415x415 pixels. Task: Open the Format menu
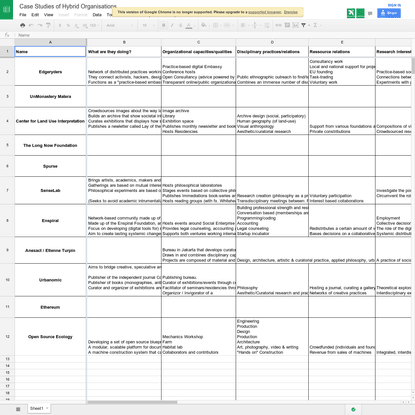pyautogui.click(x=80, y=15)
